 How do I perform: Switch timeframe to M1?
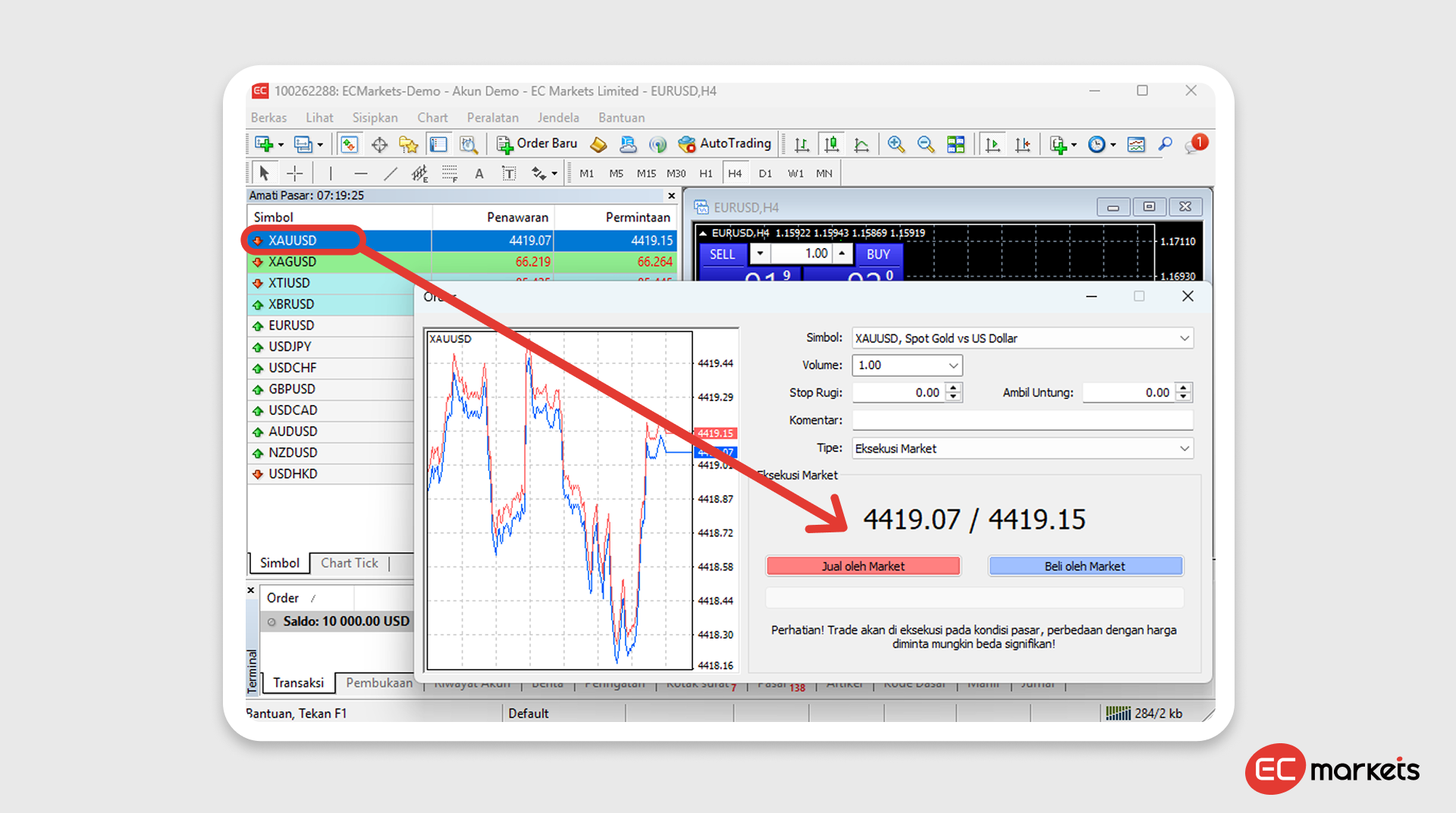[587, 174]
